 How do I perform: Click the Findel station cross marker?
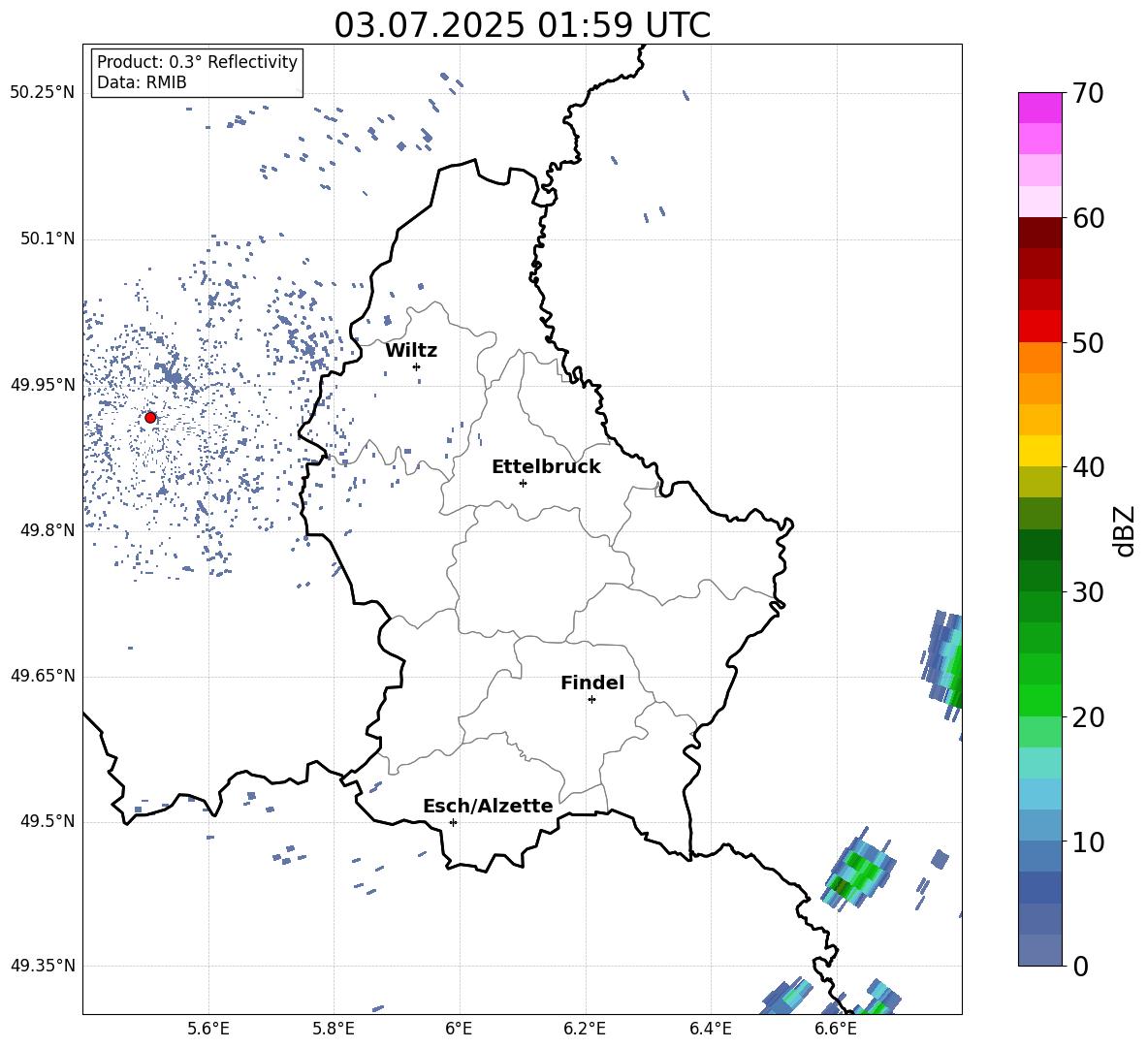tap(591, 700)
